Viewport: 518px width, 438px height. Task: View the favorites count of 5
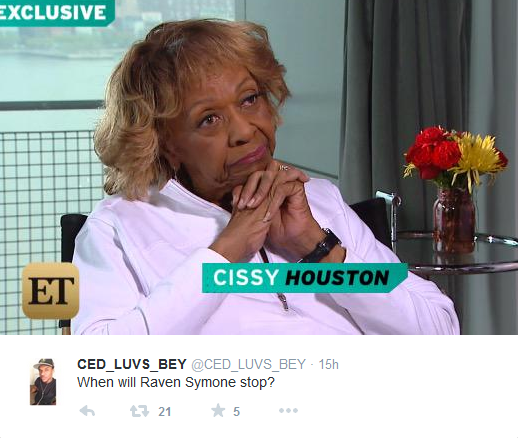236,412
